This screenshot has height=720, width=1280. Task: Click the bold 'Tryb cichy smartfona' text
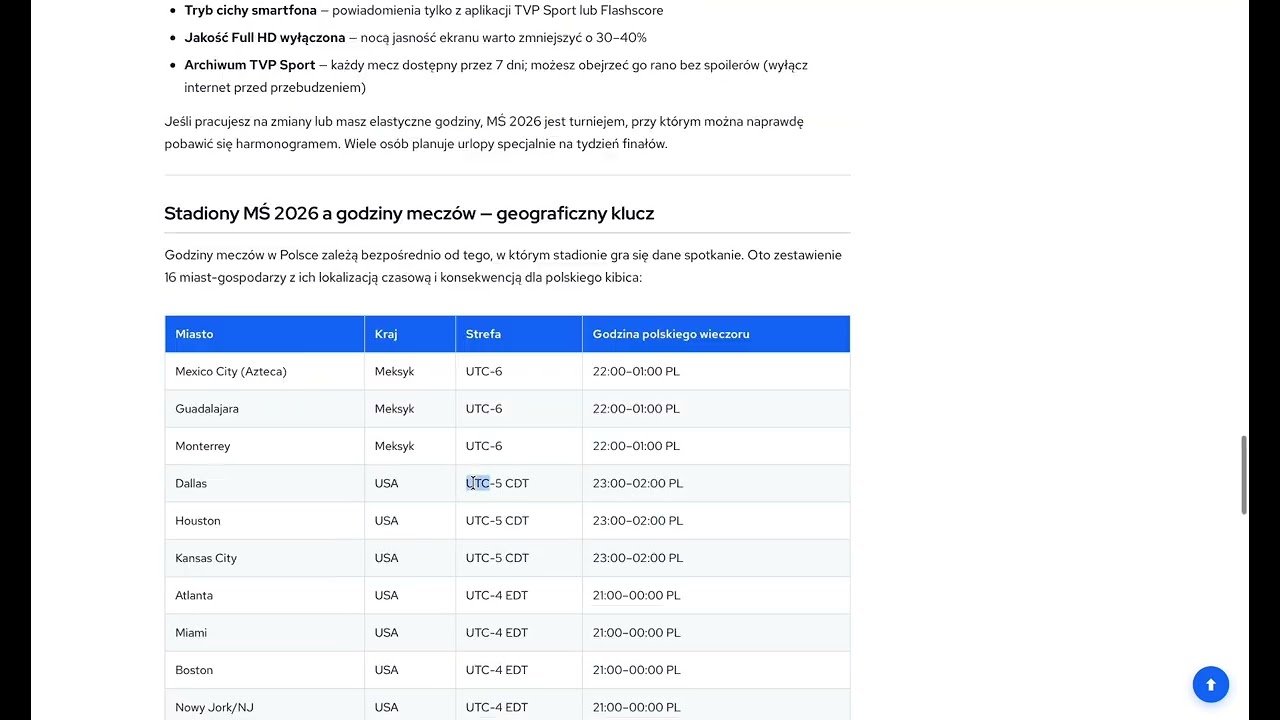click(250, 10)
